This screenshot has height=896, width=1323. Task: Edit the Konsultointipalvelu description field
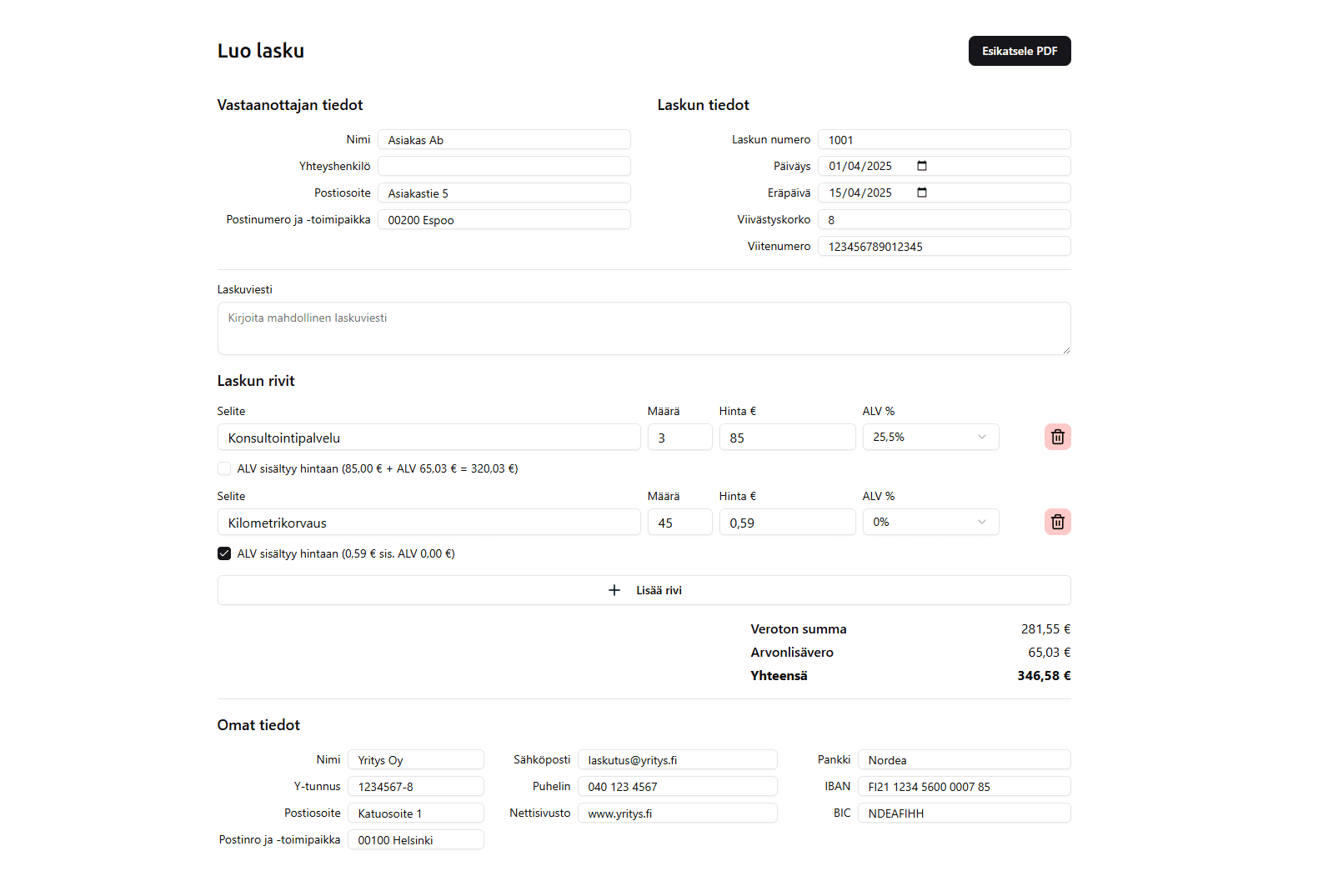click(429, 437)
